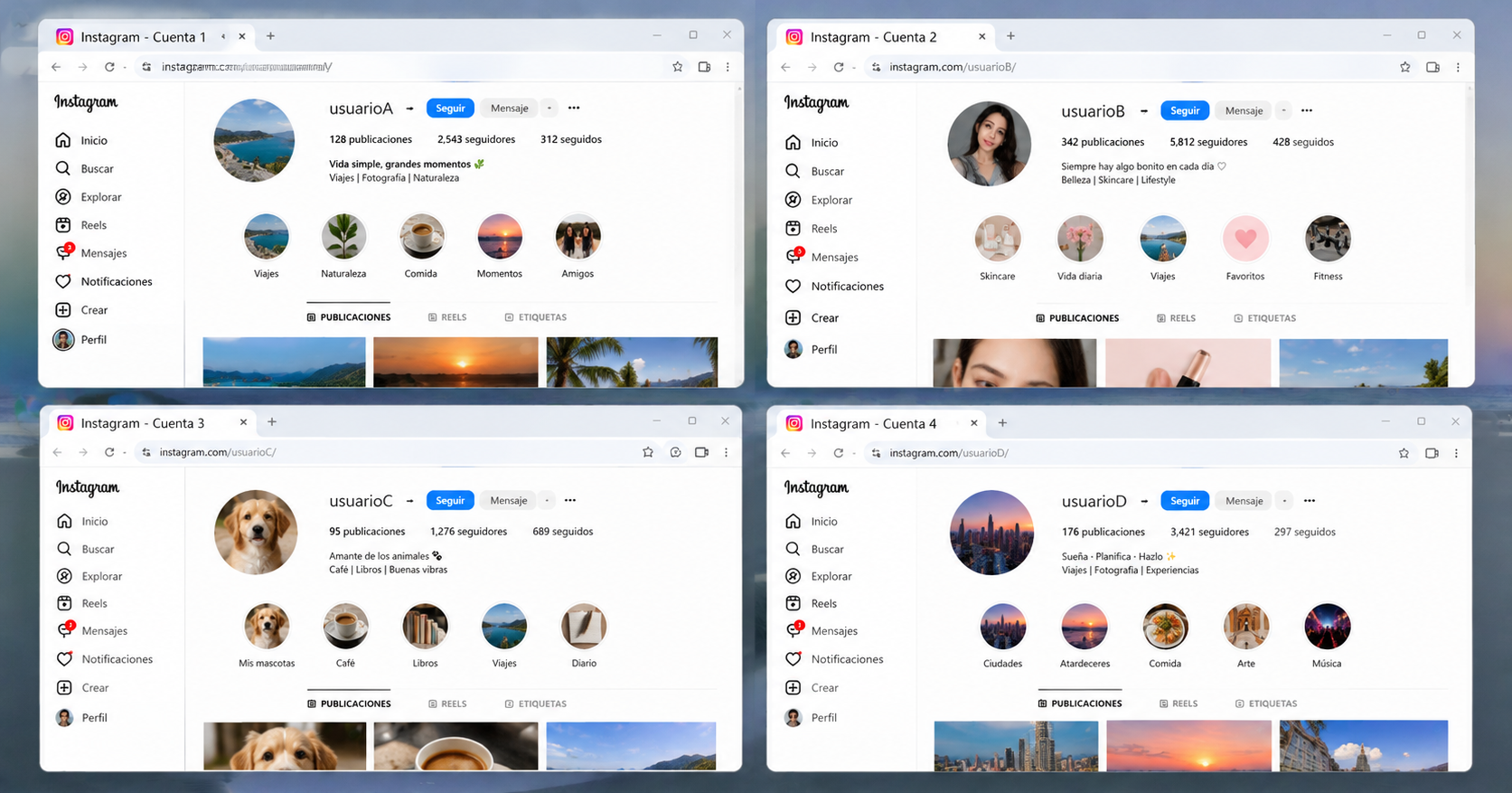The width and height of the screenshot is (1512, 793).
Task: Go back in Cuenta 4 browser
Action: point(785,453)
